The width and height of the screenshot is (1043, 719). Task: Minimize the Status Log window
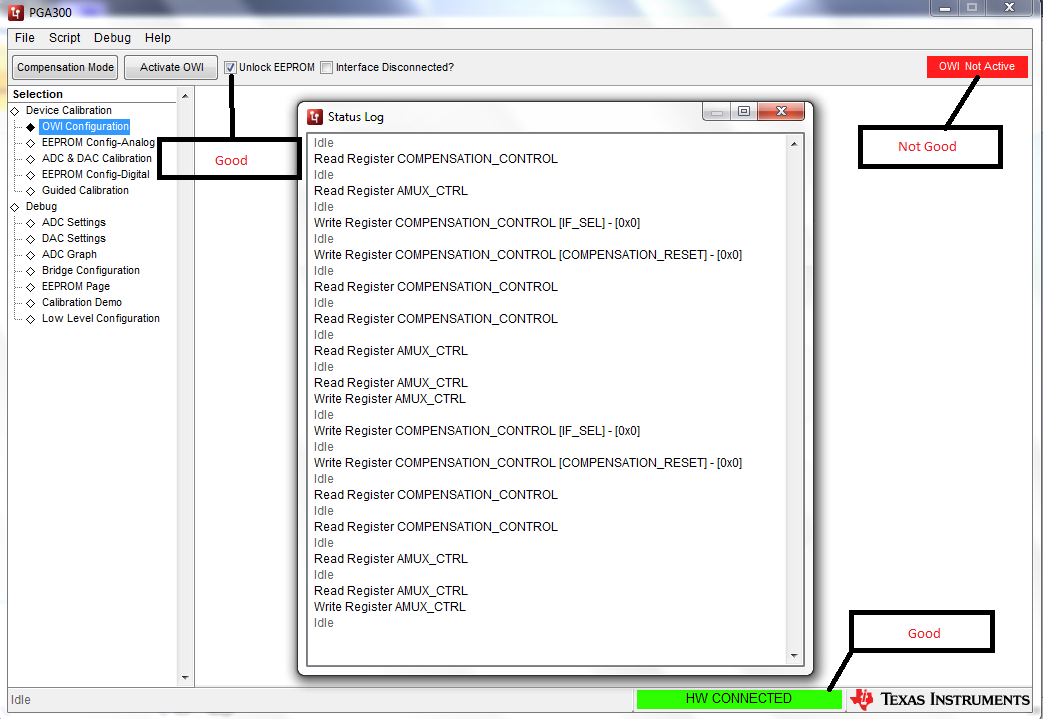pos(716,112)
